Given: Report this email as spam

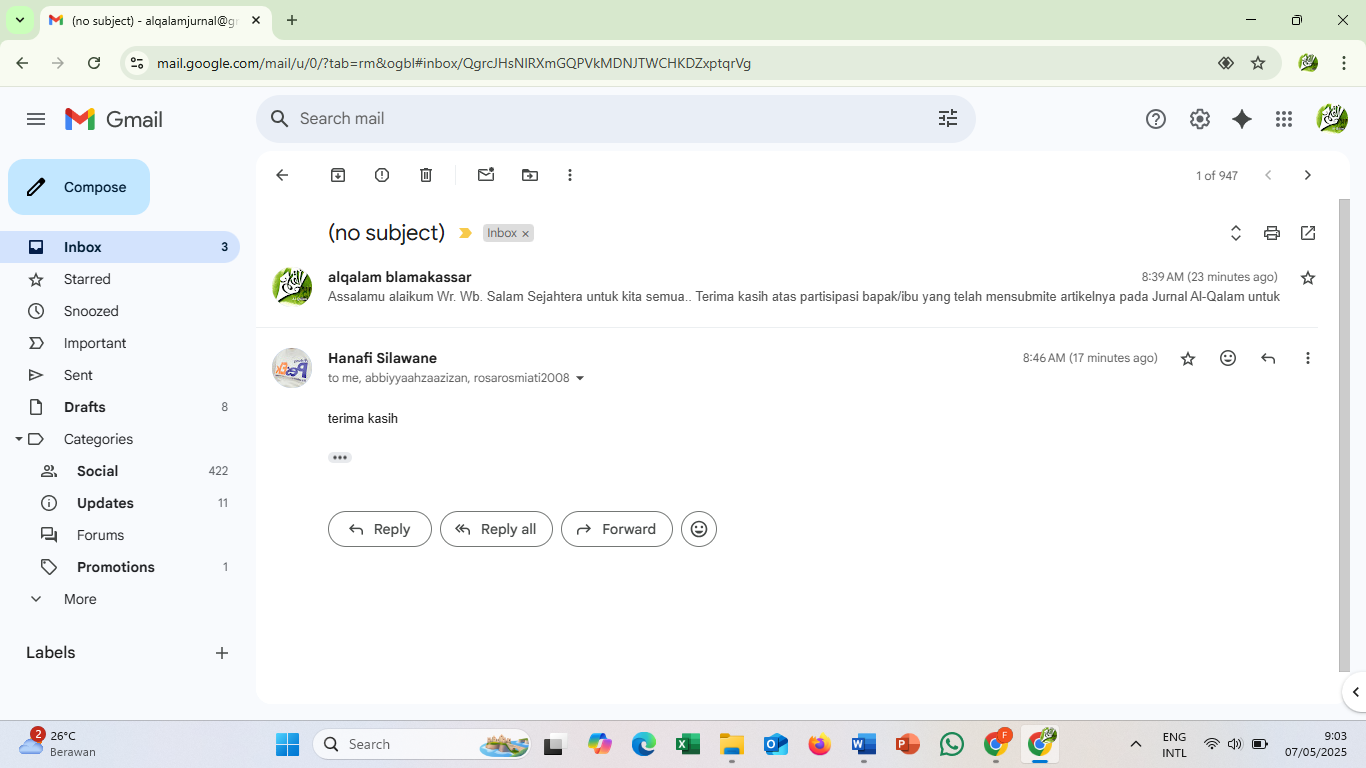Looking at the screenshot, I should coord(382,175).
